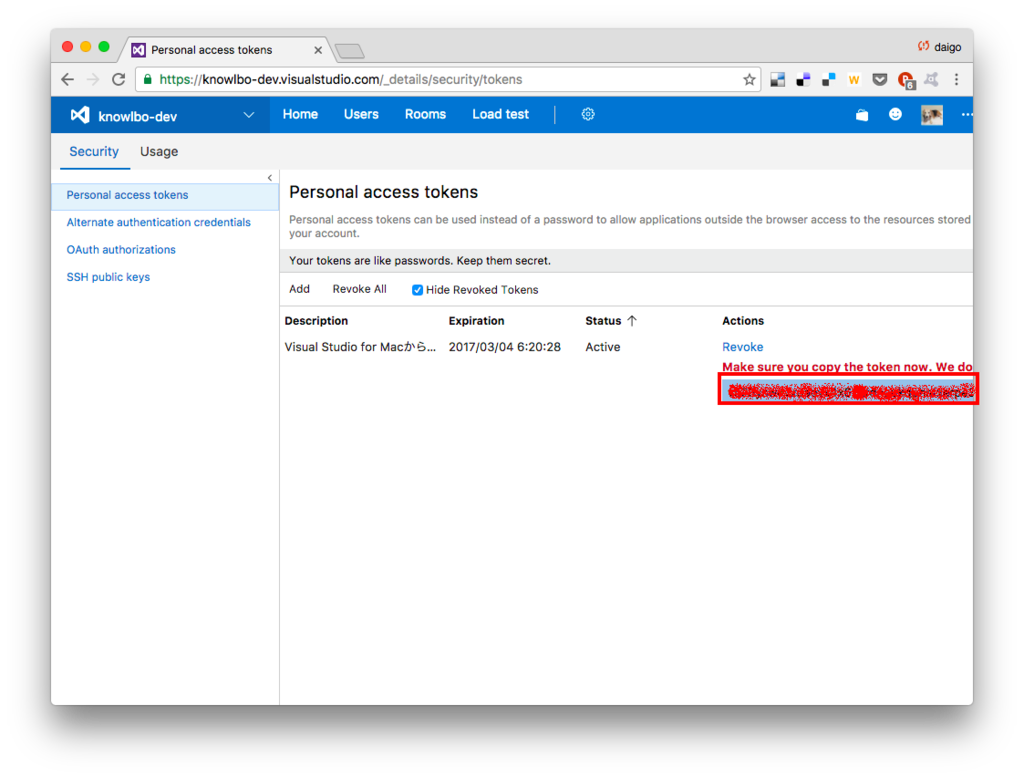The width and height of the screenshot is (1024, 778).
Task: Bookmark page with the star icon
Action: pyautogui.click(x=749, y=80)
